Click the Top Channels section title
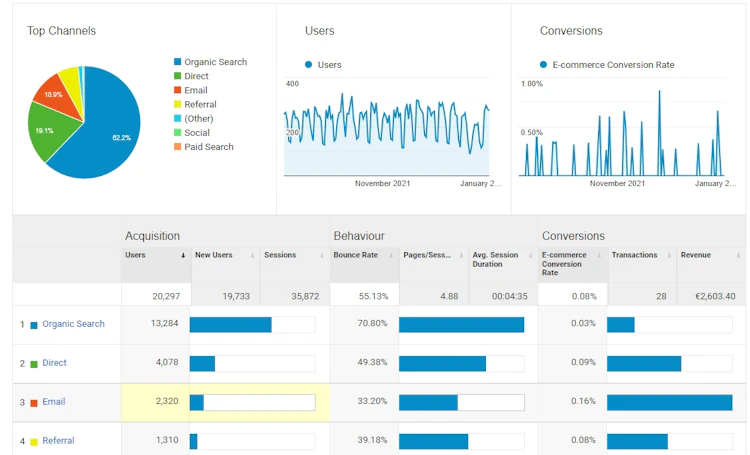The width and height of the screenshot is (750, 455). point(61,31)
